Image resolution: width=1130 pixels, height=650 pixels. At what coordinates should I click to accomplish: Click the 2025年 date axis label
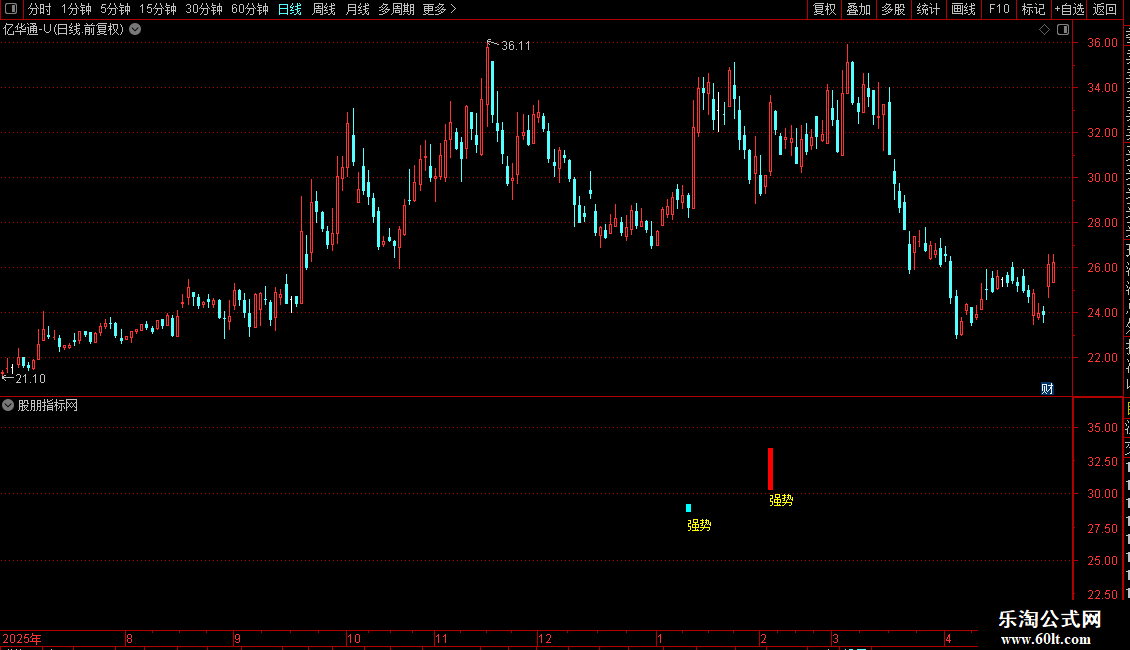(x=22, y=638)
